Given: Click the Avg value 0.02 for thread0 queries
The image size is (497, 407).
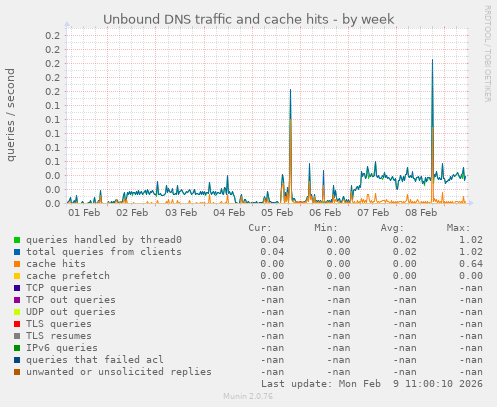Looking at the screenshot, I should [404, 240].
